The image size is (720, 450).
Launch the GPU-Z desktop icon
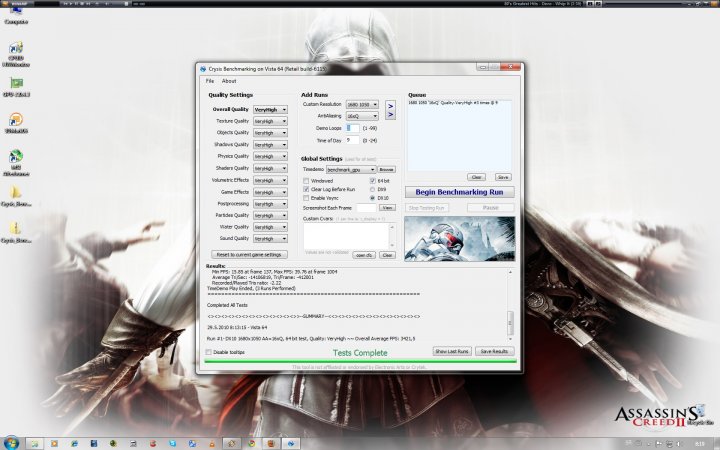click(x=16, y=87)
